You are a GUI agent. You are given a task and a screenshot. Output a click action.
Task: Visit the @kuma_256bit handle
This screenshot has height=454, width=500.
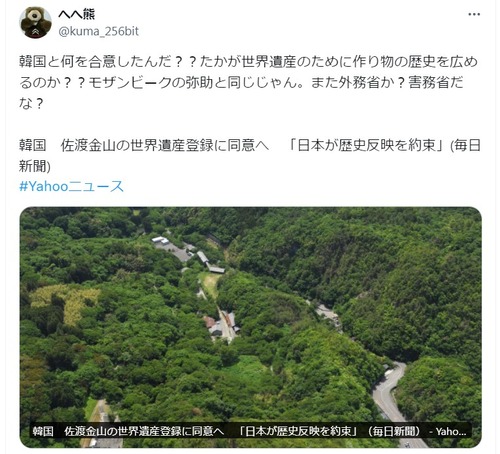98,31
